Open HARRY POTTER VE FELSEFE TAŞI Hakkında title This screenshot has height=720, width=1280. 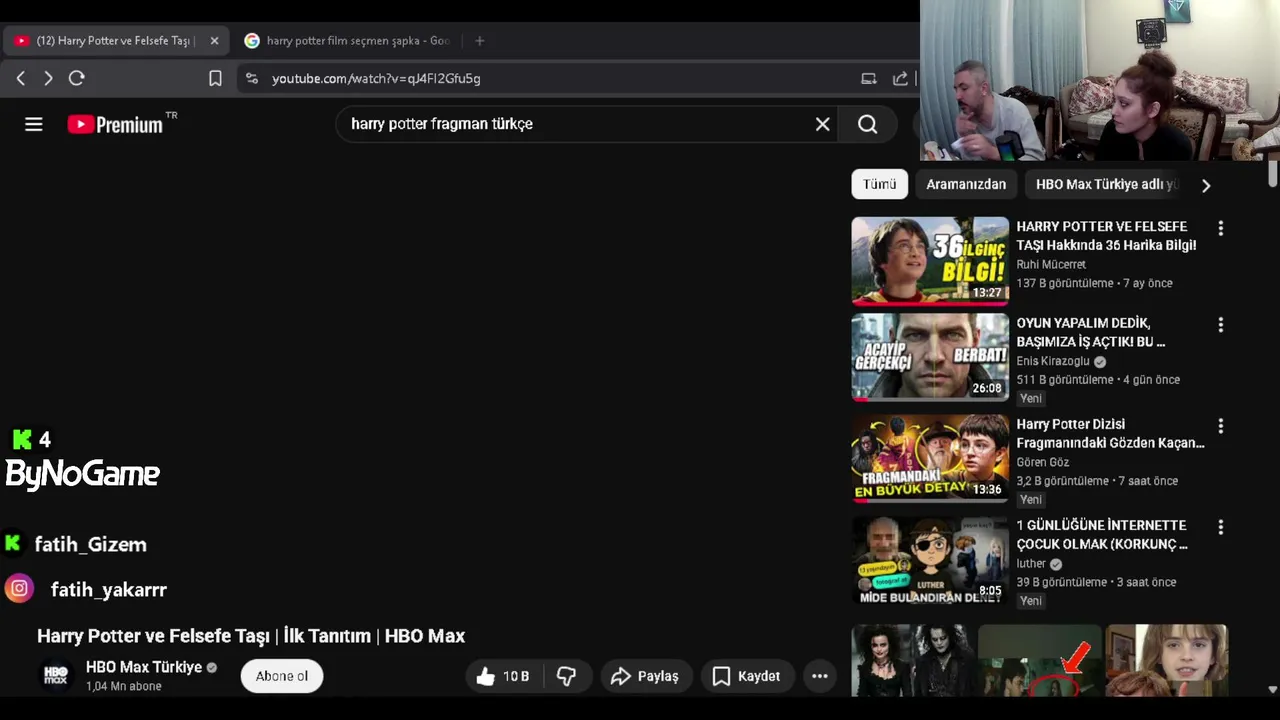1106,236
